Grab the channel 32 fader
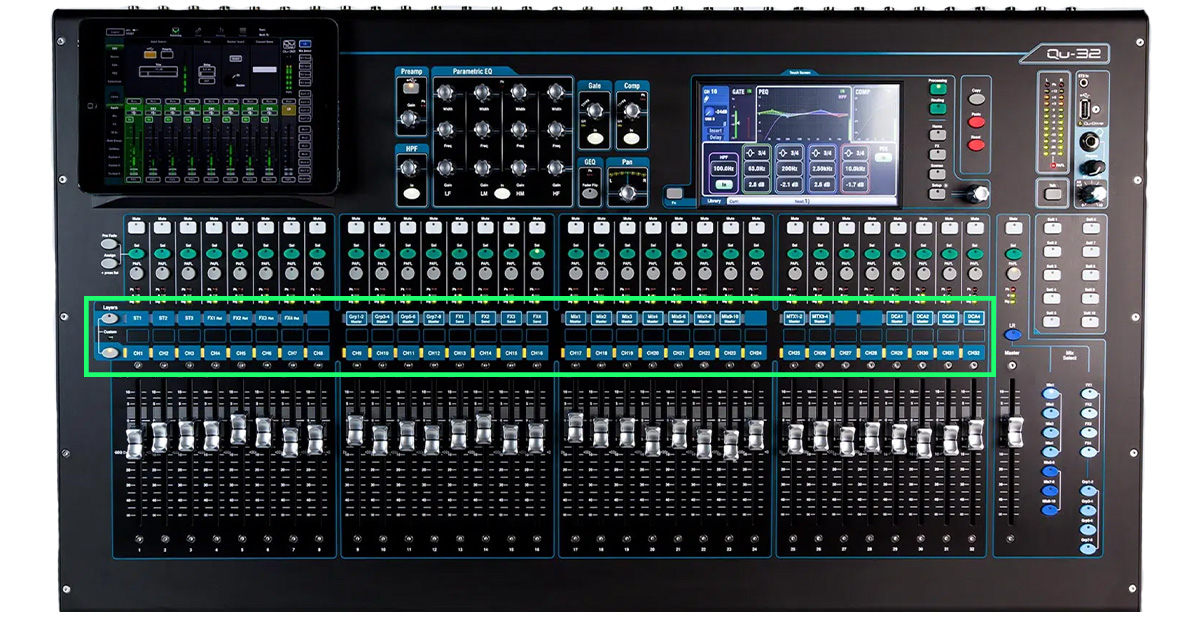This screenshot has height=630, width=1200. coord(975,434)
